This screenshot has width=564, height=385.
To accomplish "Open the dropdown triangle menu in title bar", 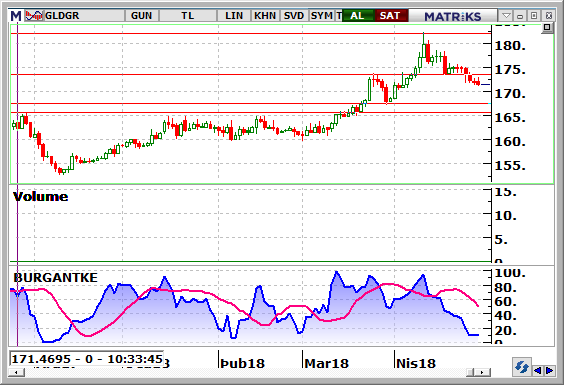I will pos(506,16).
